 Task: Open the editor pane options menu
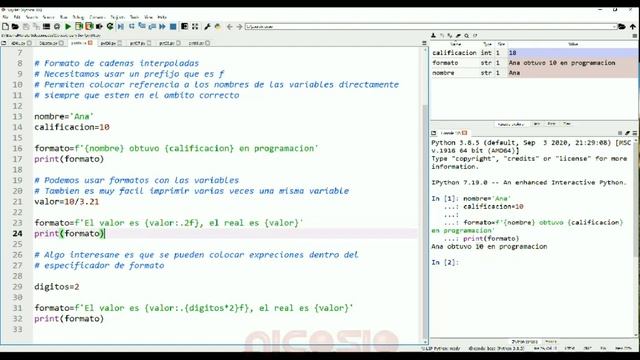click(x=424, y=43)
